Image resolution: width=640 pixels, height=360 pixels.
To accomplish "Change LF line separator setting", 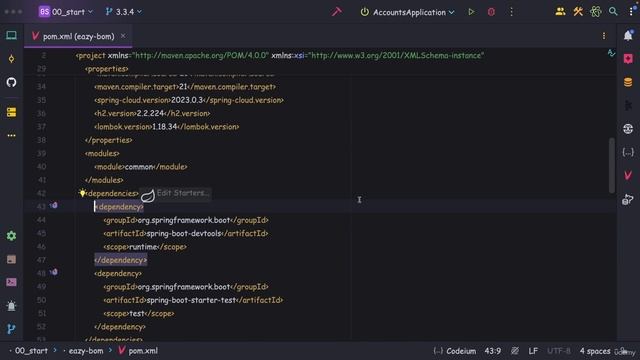I will [x=533, y=351].
